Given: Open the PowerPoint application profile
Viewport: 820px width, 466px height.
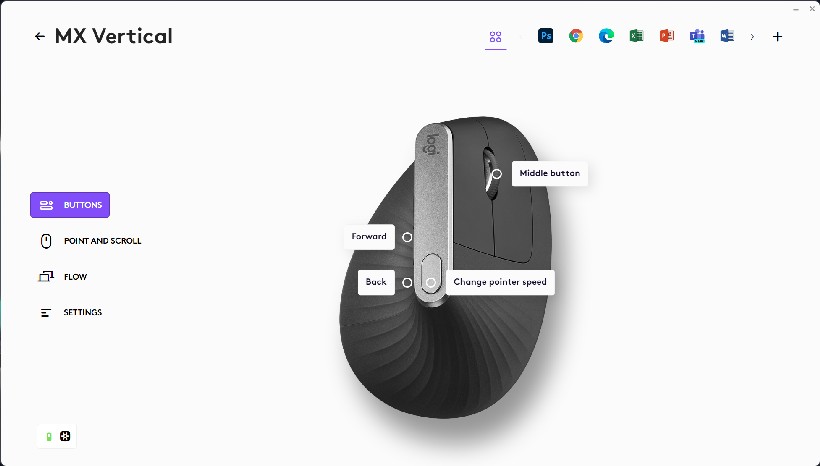Looking at the screenshot, I should (x=666, y=36).
